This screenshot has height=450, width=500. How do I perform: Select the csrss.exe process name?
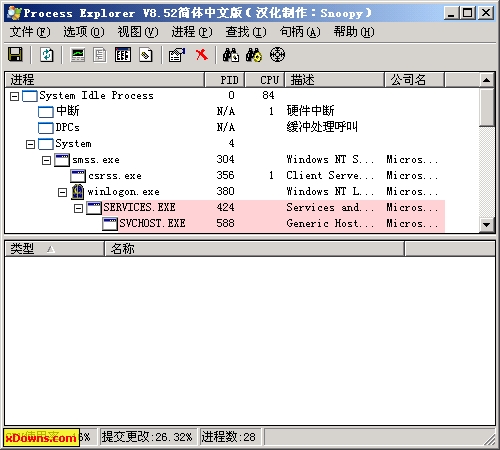115,176
